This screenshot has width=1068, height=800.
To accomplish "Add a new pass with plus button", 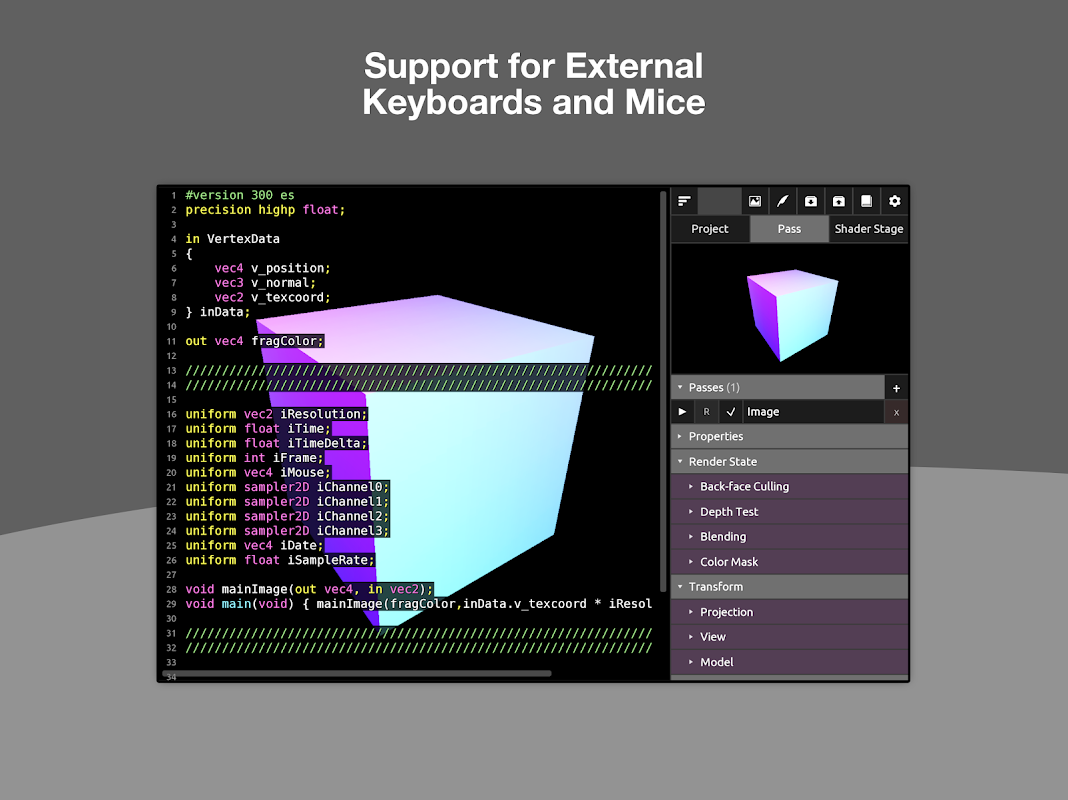I will 896,388.
